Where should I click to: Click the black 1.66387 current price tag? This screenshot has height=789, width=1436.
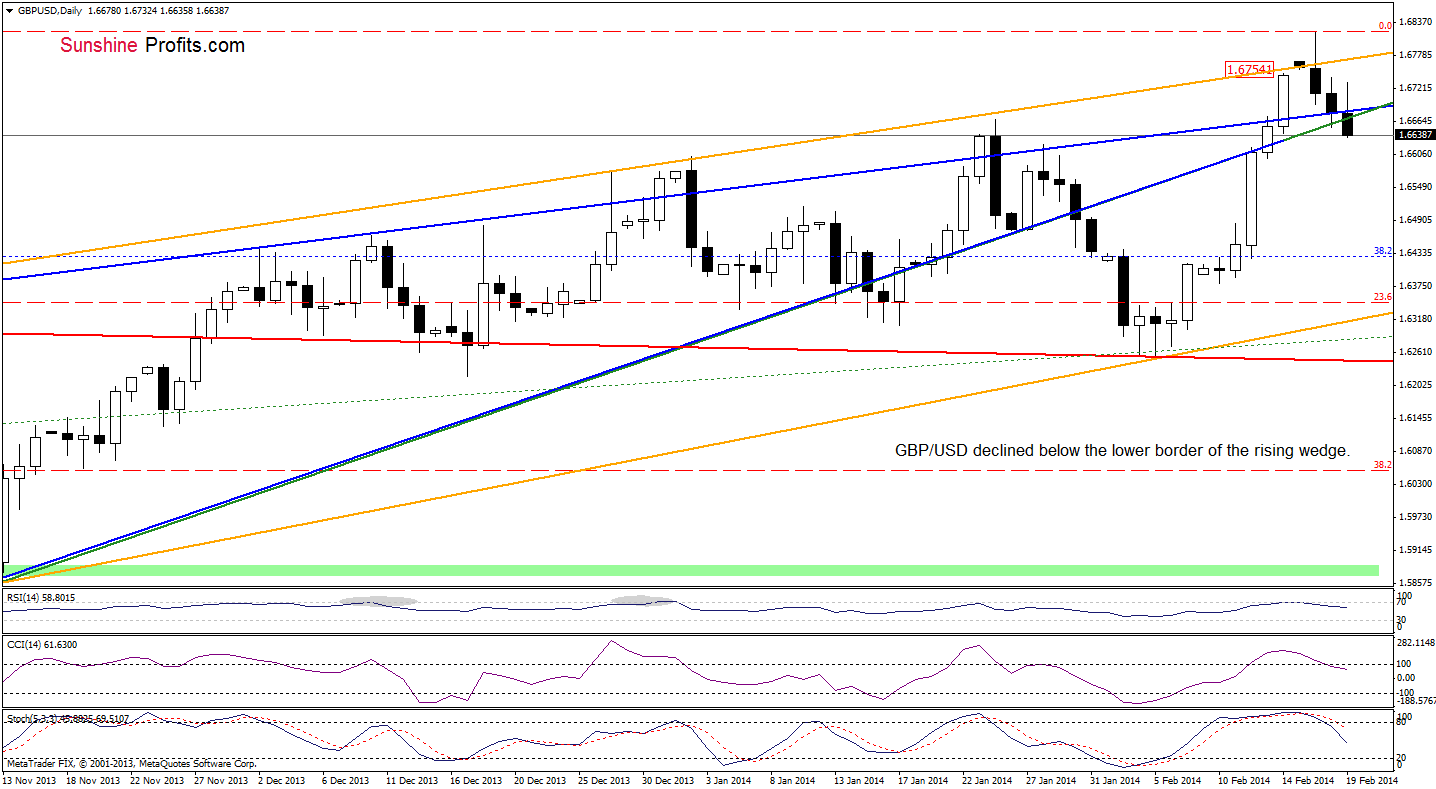point(1416,134)
